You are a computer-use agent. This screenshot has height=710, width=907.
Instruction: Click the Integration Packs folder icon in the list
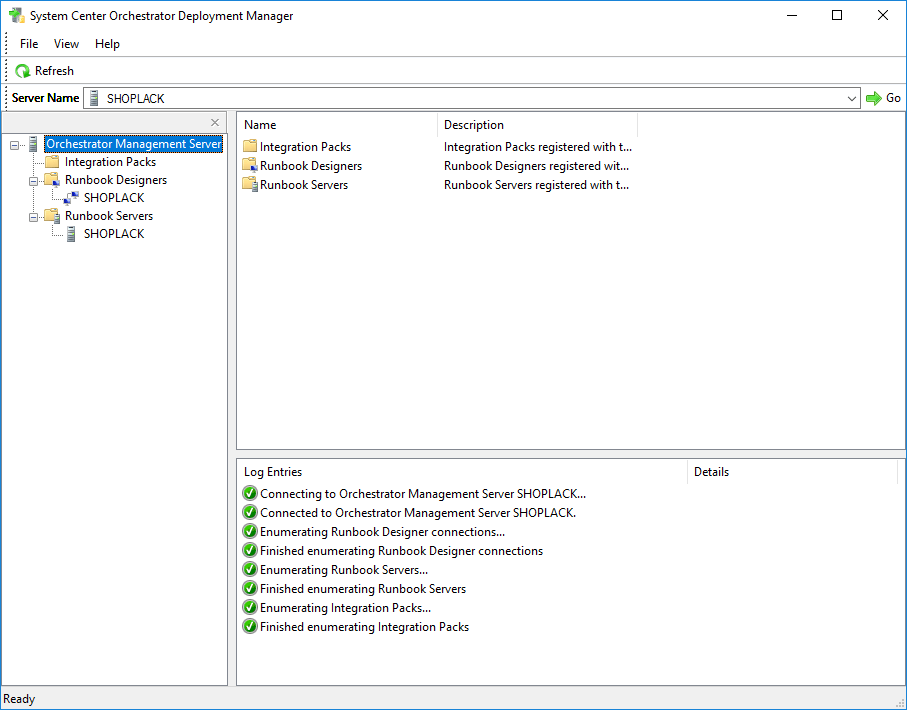click(250, 146)
